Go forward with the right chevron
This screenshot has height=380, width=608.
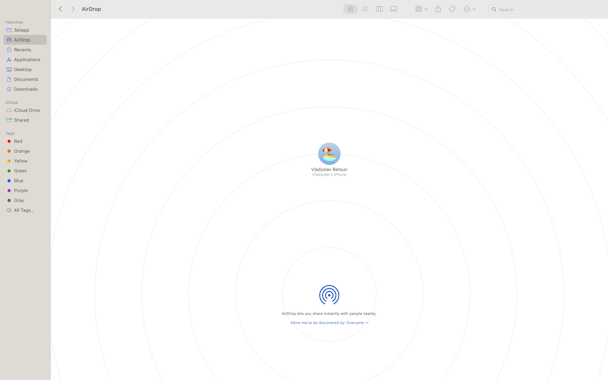[73, 9]
